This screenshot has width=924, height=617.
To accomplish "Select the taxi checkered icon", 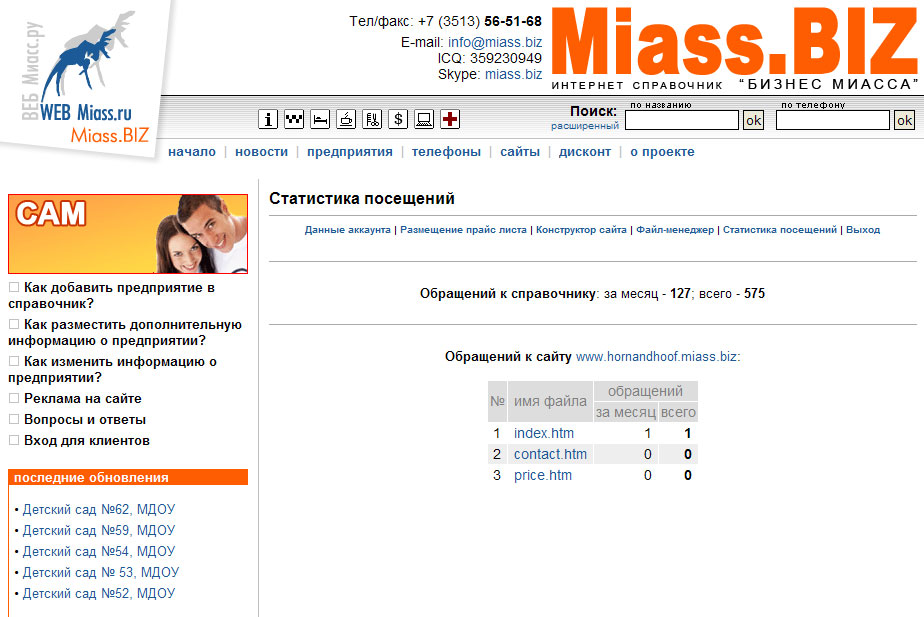I will coord(294,119).
